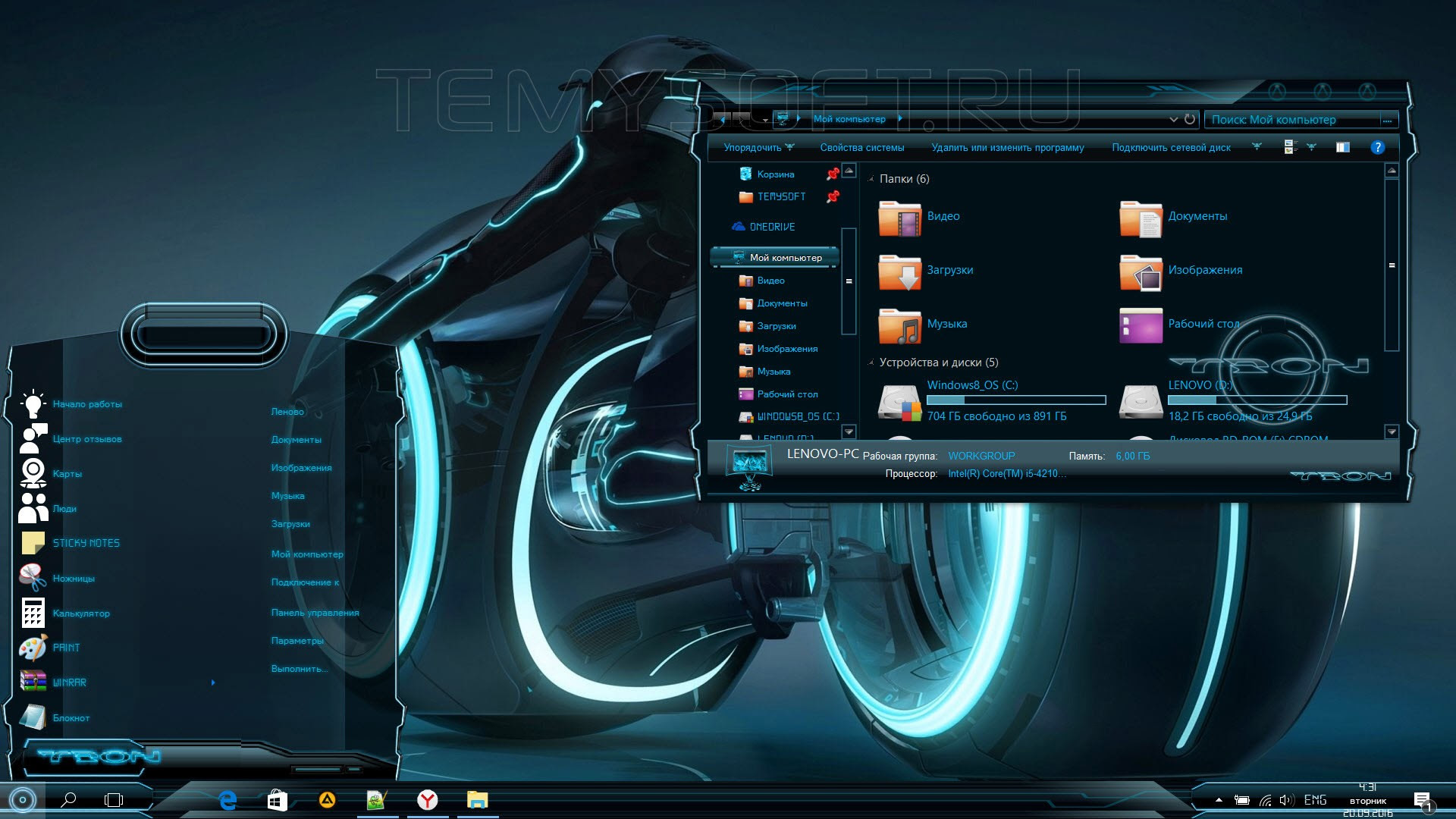This screenshot has width=1456, height=819.
Task: Select WINDOWS8_OS (C:) in navigation tree
Action: pyautogui.click(x=789, y=416)
